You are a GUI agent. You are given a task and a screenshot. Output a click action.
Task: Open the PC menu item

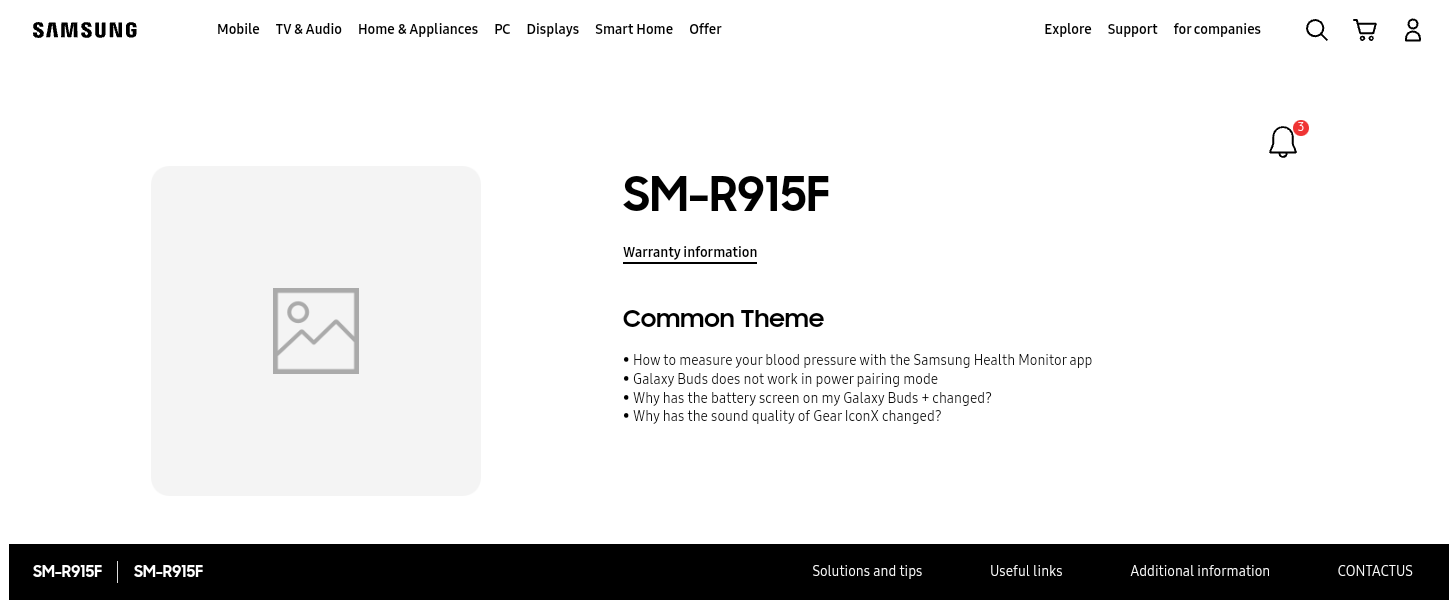502,30
